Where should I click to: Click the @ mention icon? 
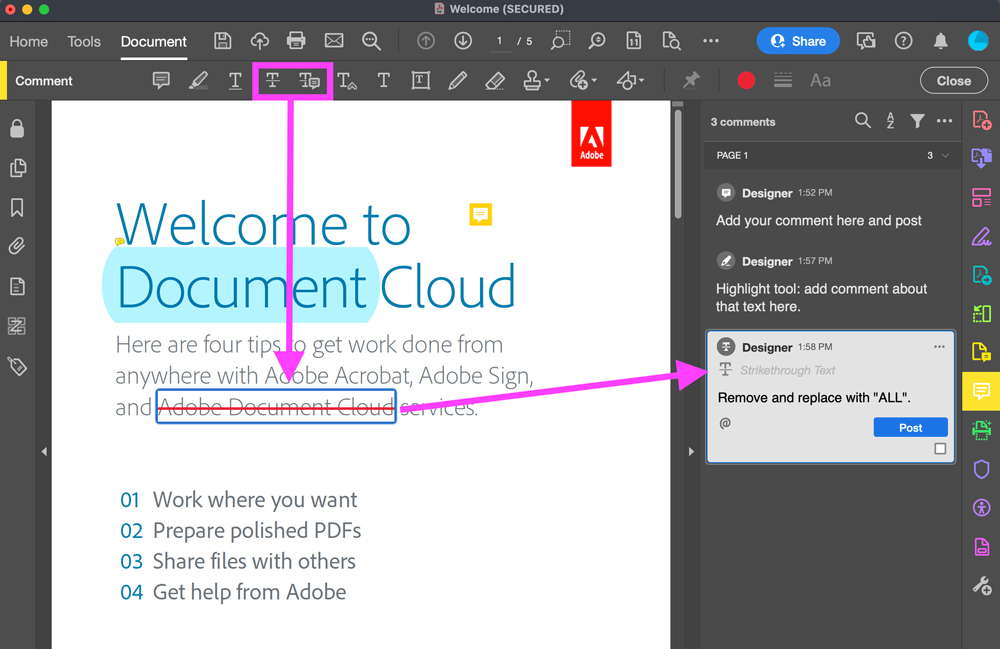[725, 423]
